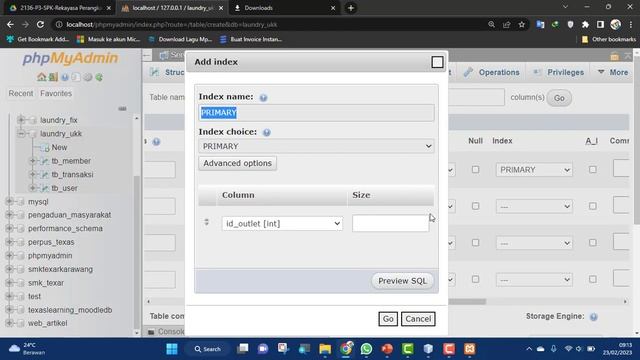Click the sidebar link/collapse icon above the tree
Viewport: 640px width, 360px height.
122,109
